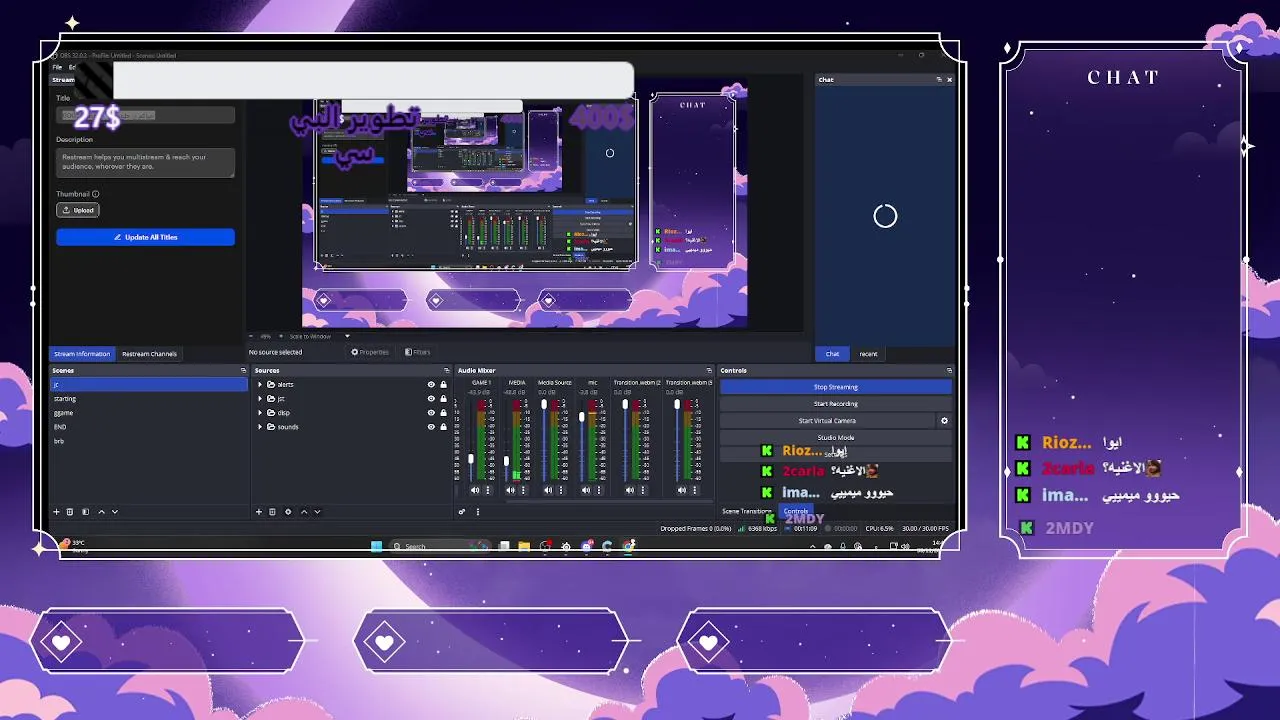
Task: Click the thumbnail info icon
Action: 96,194
